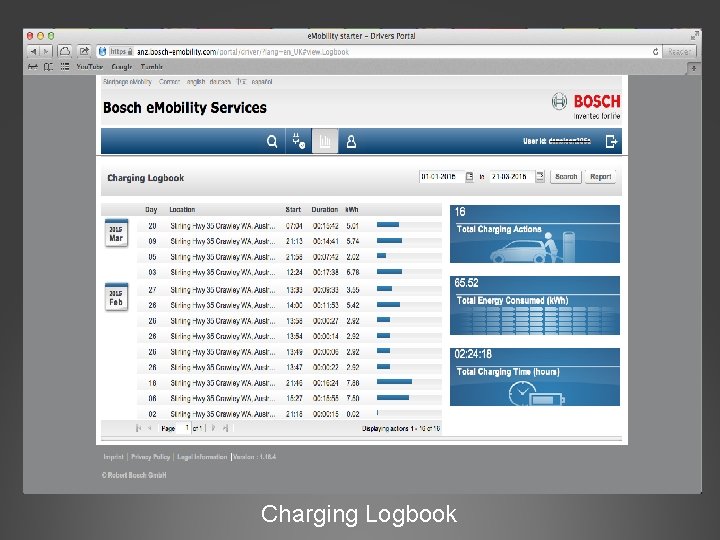720x540 pixels.
Task: Click the 2015 Feb calendar tile
Action: pyautogui.click(x=116, y=297)
